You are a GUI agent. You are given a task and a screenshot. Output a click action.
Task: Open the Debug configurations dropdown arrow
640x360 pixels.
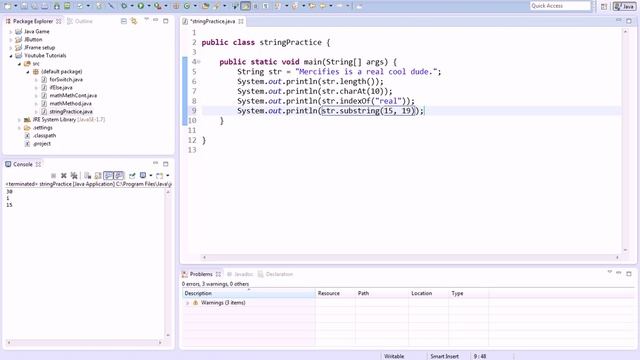pos(131,6)
